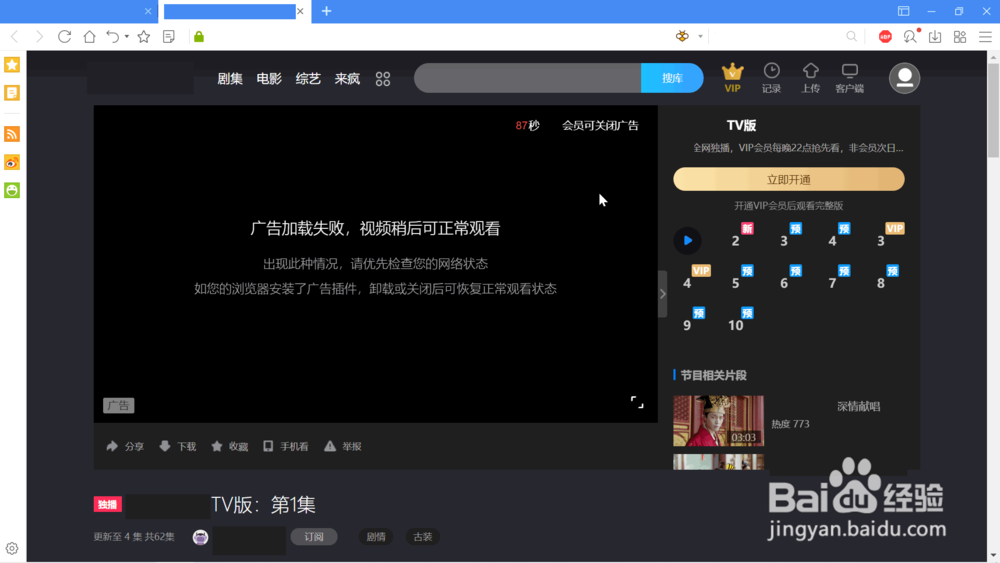Viewport: 1000px width, 563px height.
Task: Open the browser hamburger menu
Action: pyautogui.click(x=985, y=37)
